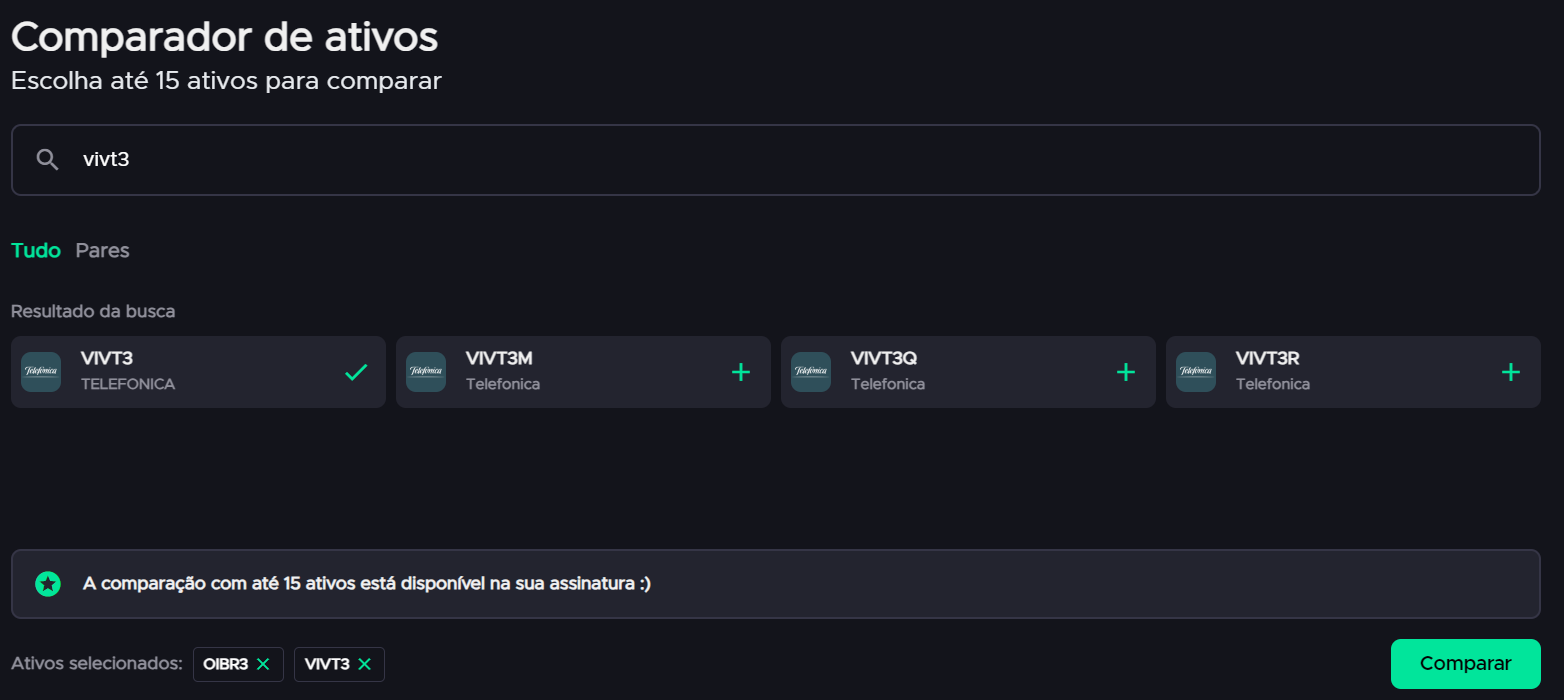This screenshot has height=700, width=1564.
Task: Add VIVT3Q with the plus icon
Action: pos(1125,372)
